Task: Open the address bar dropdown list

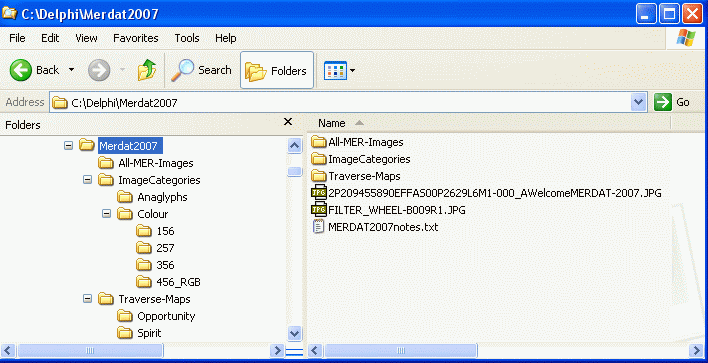Action: click(x=638, y=102)
